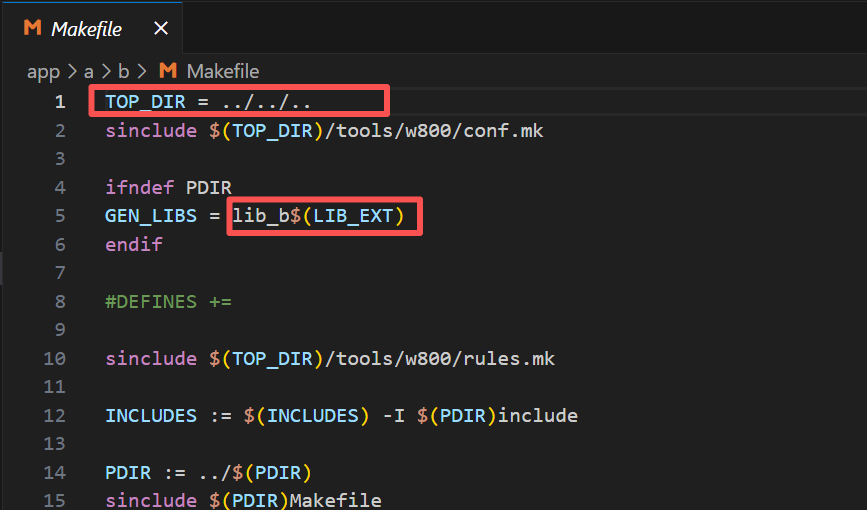
Task: Click 'lib_b$(LIB_EXT)' value on line 5
Action: tap(325, 216)
